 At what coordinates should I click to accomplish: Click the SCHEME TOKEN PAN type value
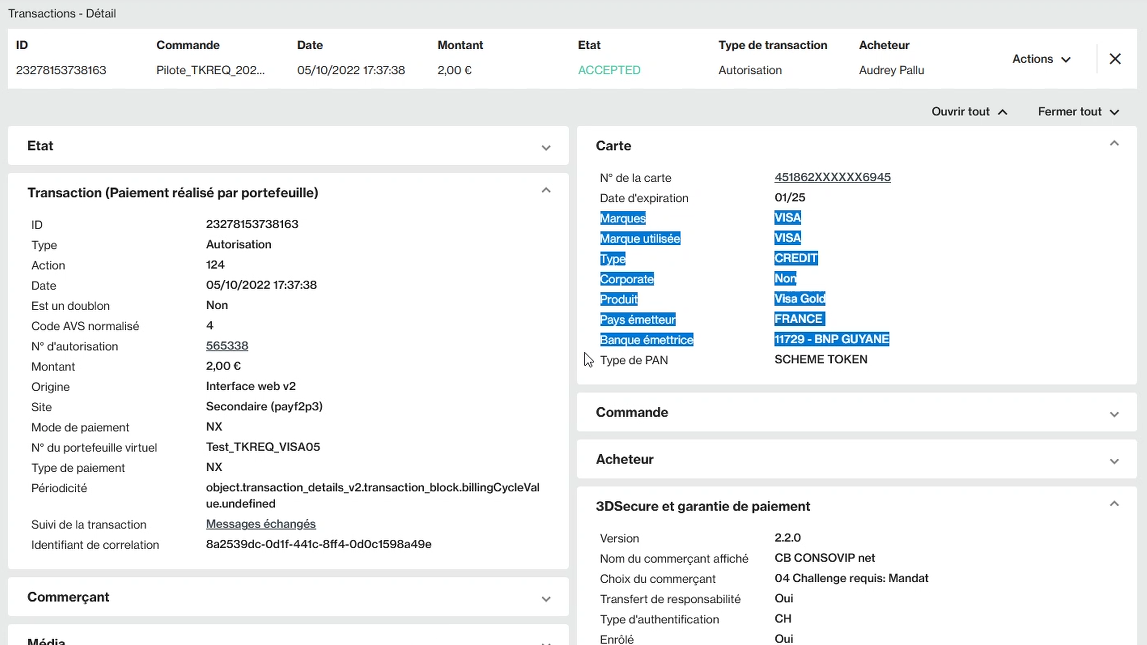pyautogui.click(x=821, y=360)
